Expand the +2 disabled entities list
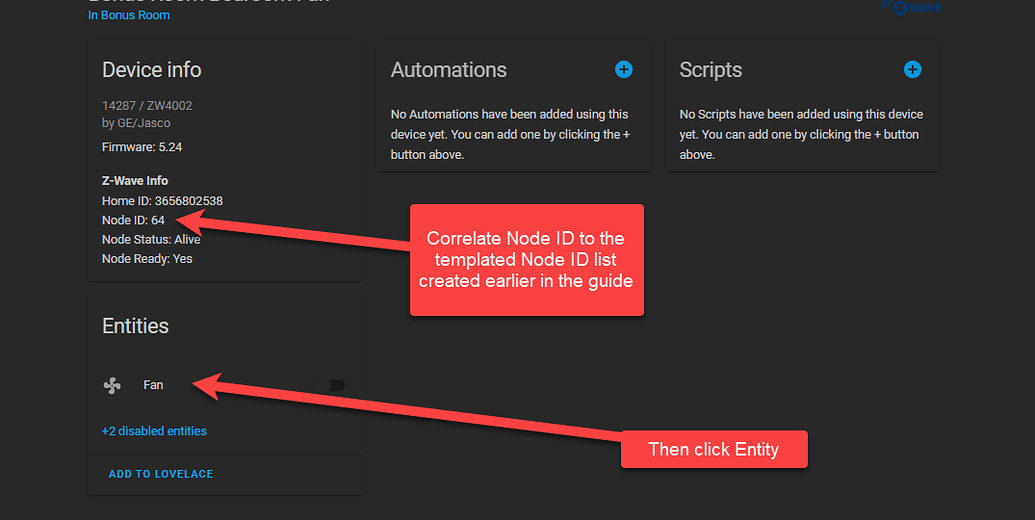Screen dimensions: 1035x520 tap(154, 431)
